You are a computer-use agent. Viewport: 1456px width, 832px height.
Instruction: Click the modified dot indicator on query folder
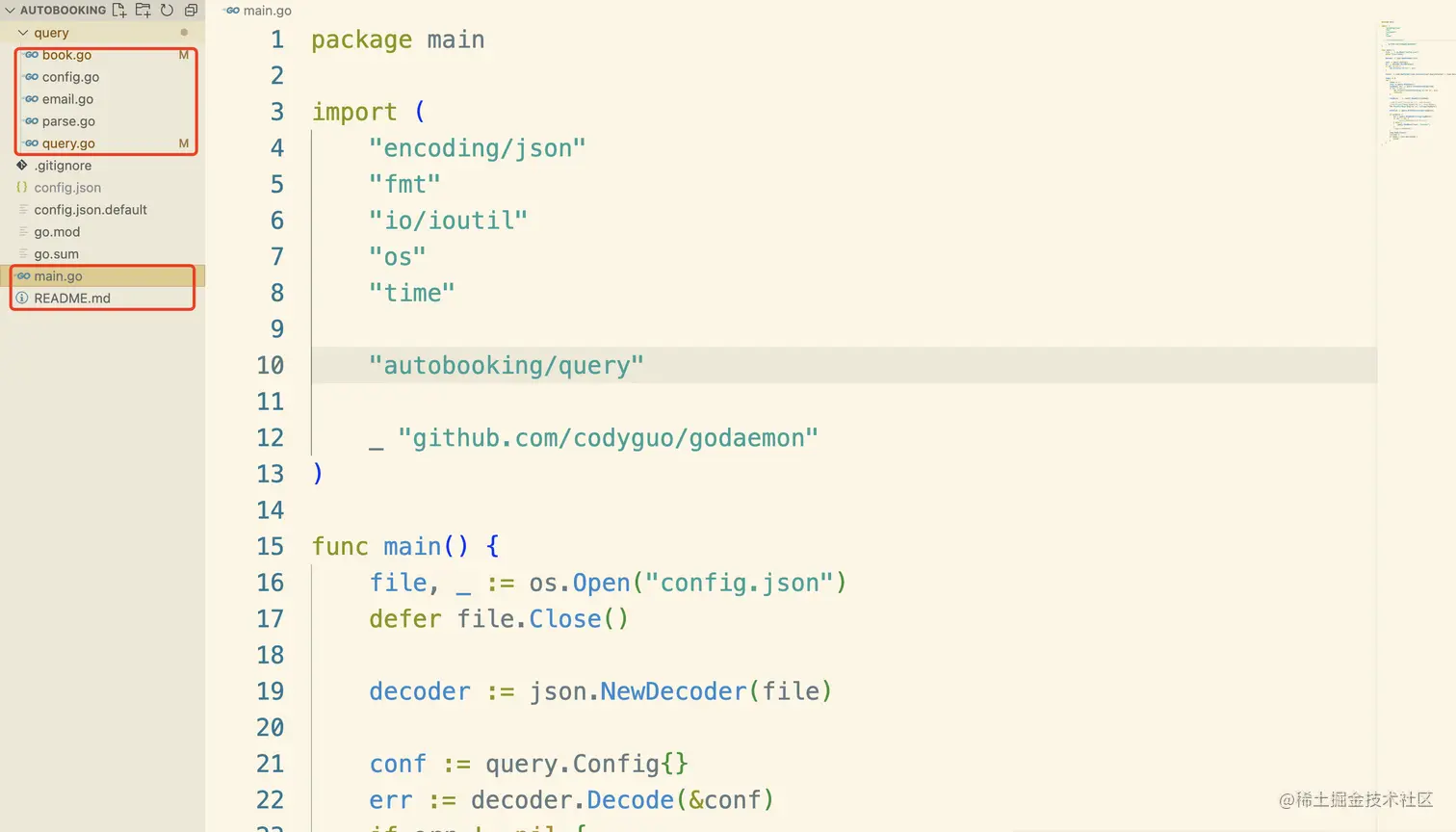click(183, 32)
